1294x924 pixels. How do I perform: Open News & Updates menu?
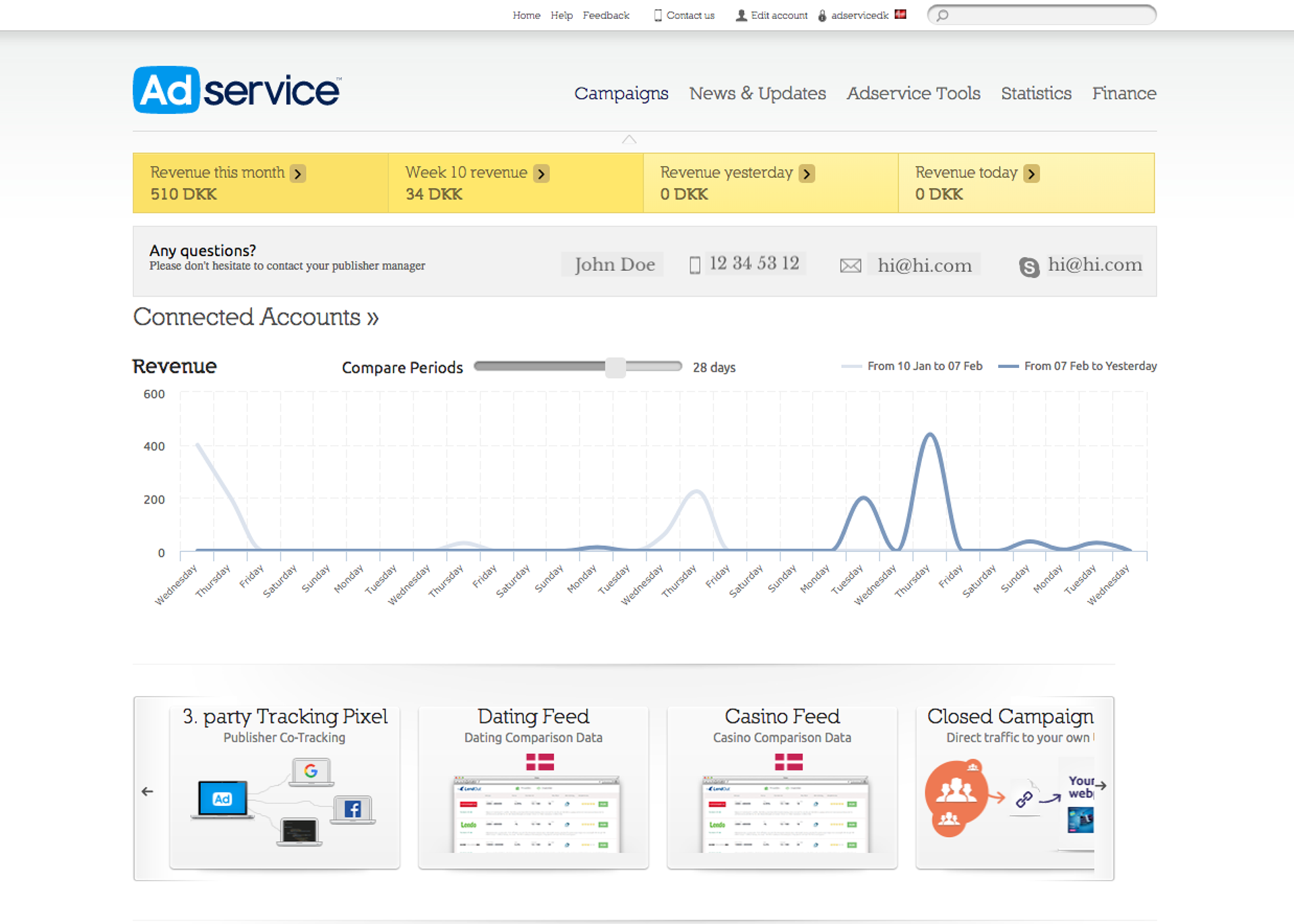[757, 93]
